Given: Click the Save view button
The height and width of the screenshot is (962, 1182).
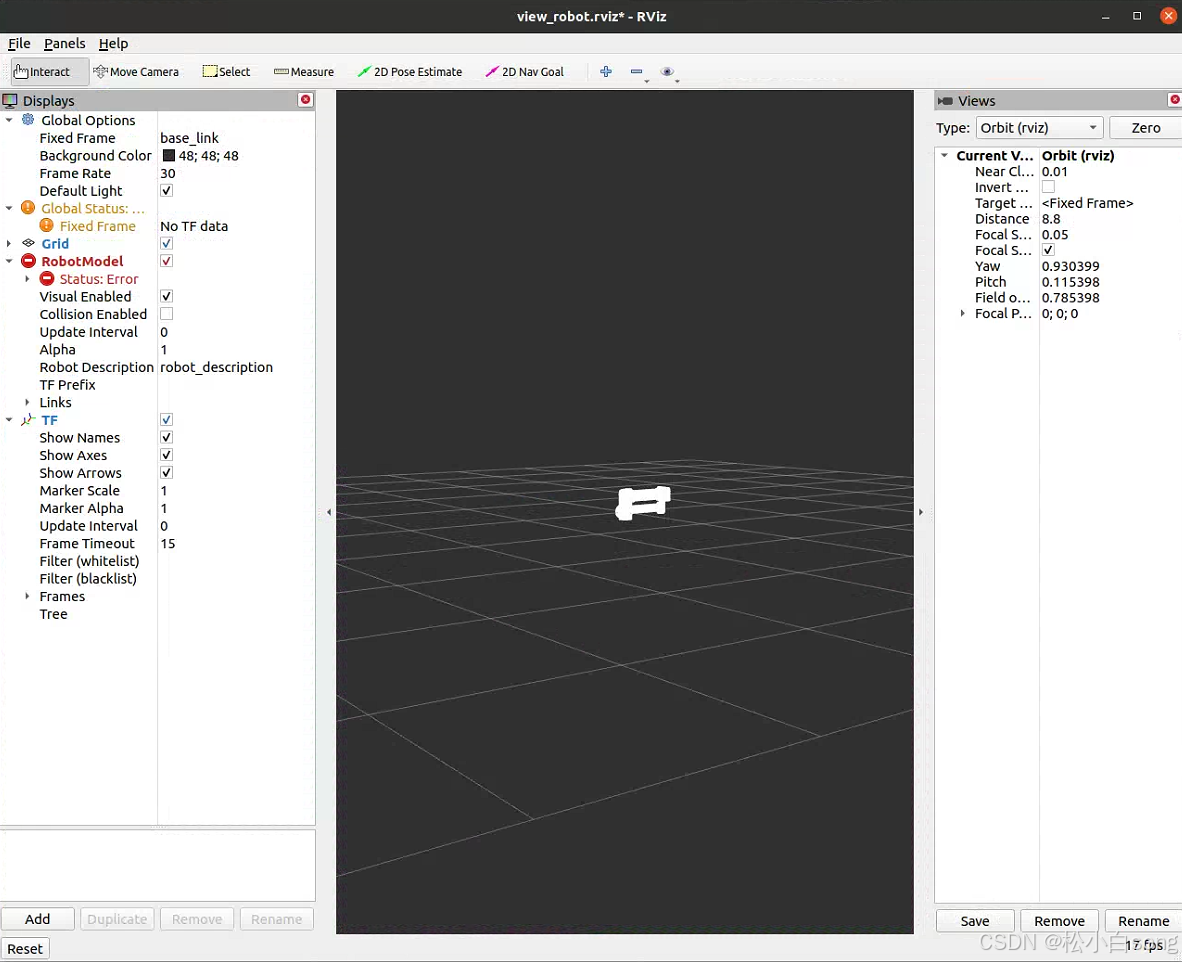Looking at the screenshot, I should tap(975, 921).
